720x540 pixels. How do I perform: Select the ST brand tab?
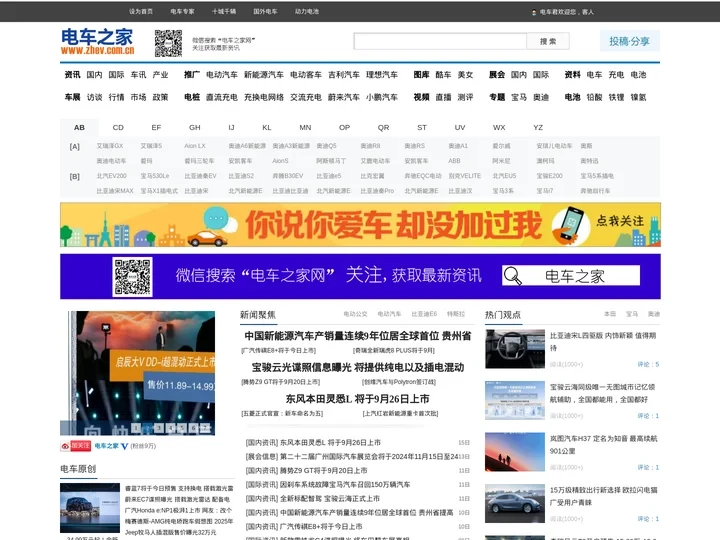tap(422, 128)
